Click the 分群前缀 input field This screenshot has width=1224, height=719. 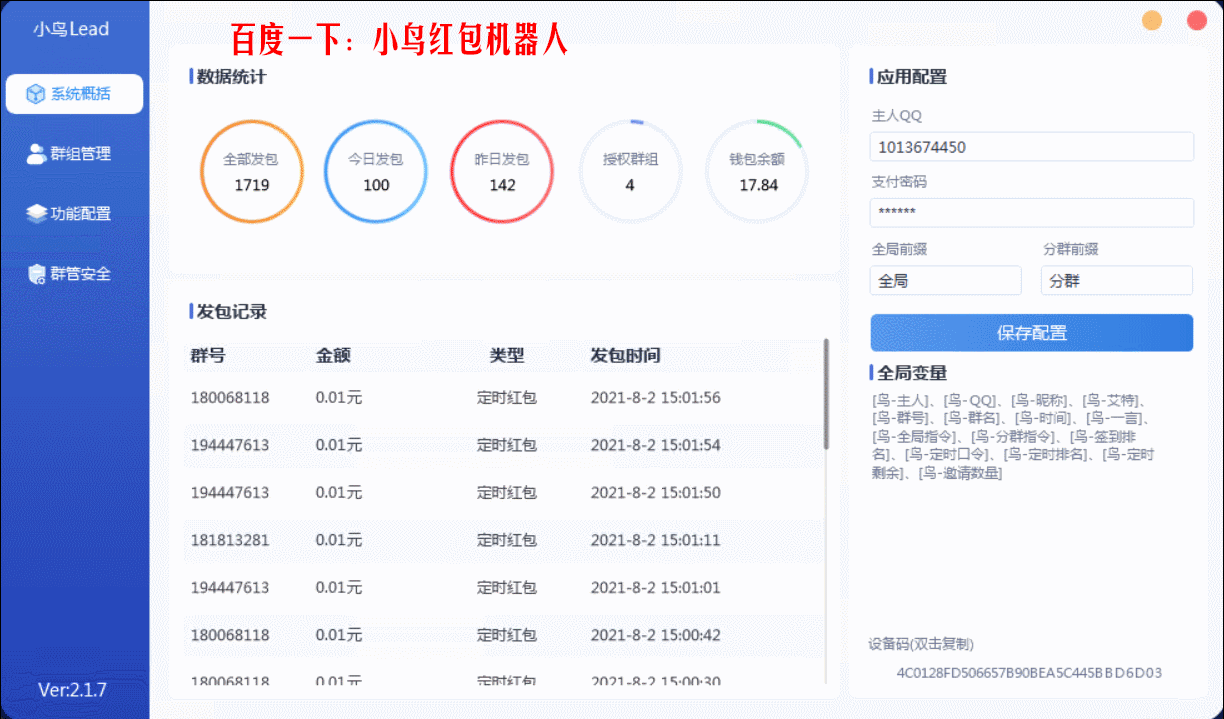(x=1117, y=281)
